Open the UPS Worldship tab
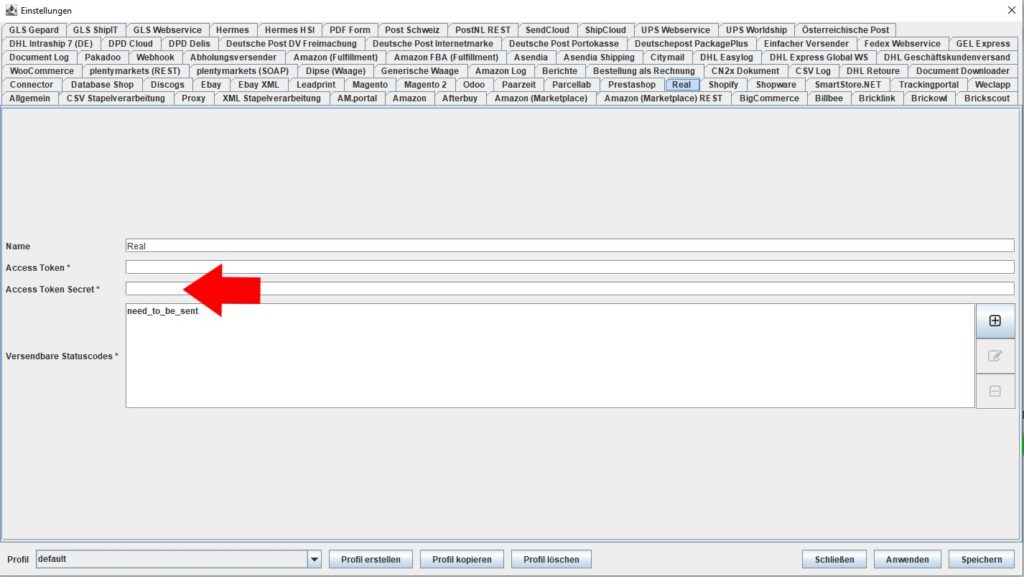 756,29
